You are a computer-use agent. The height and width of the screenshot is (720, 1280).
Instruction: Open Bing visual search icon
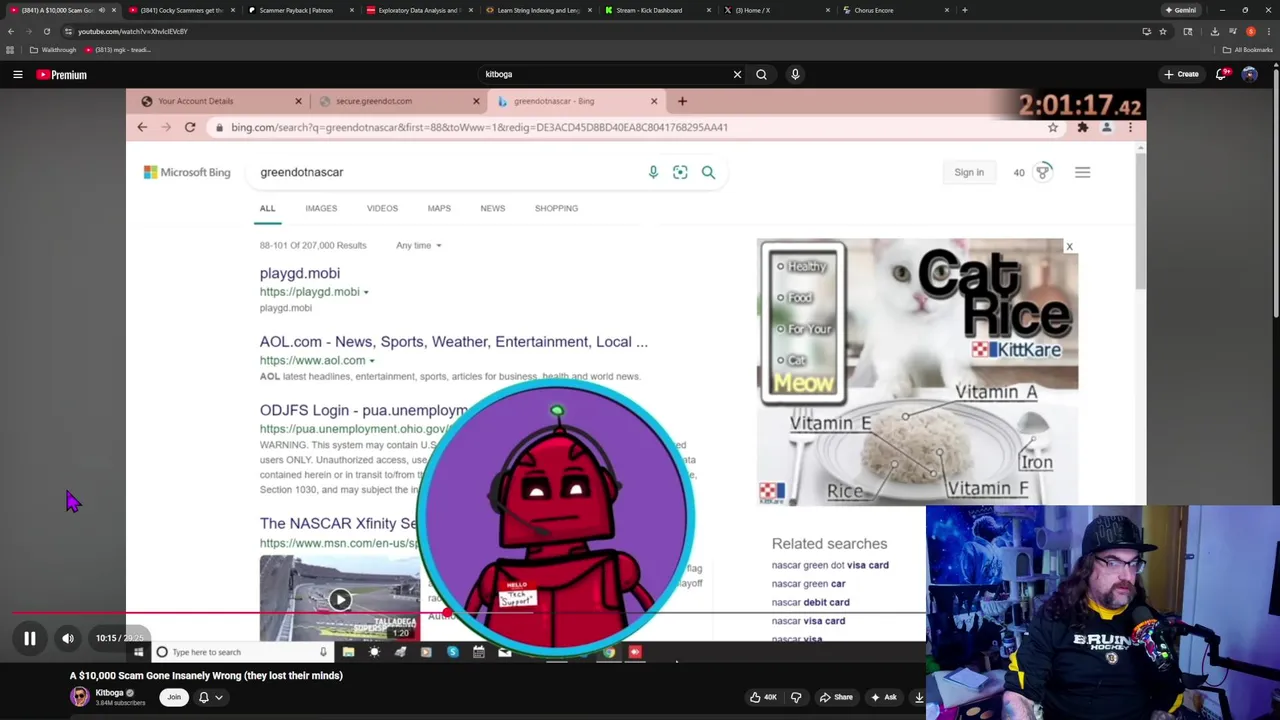point(680,172)
